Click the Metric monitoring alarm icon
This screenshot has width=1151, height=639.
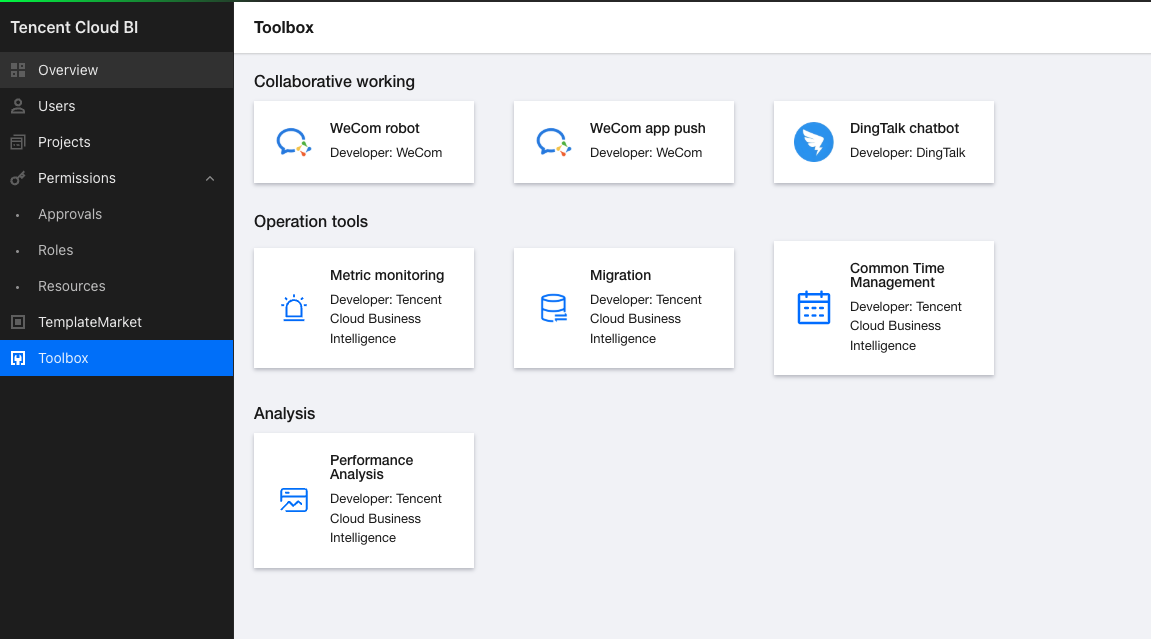coord(293,308)
